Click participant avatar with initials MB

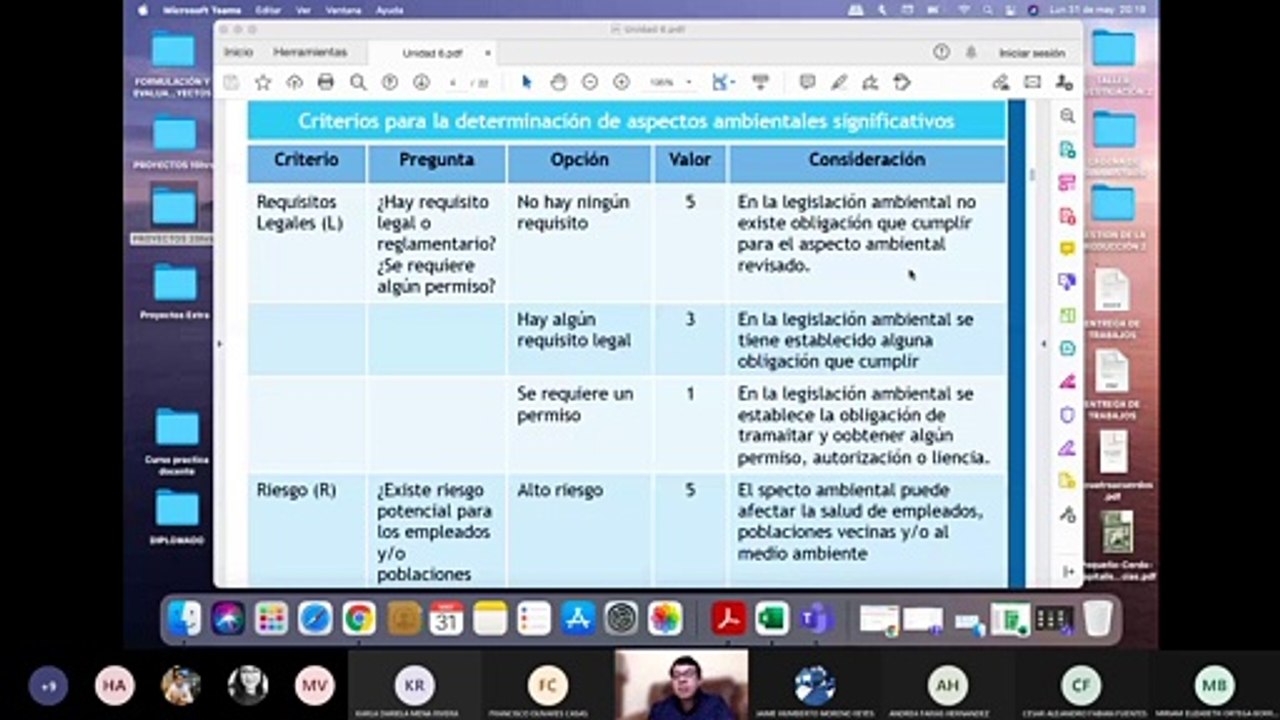[x=1214, y=686]
